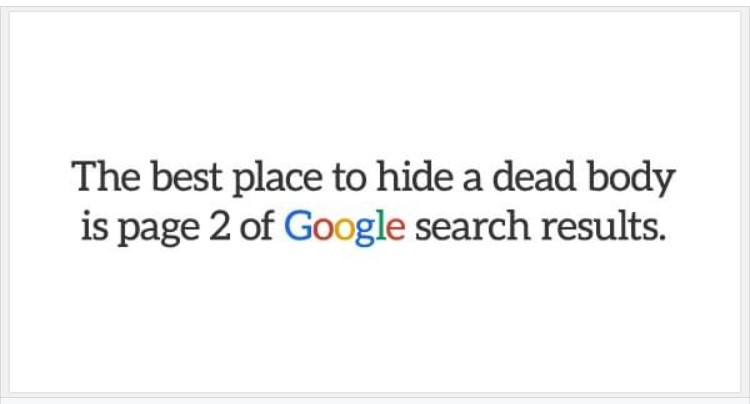Click the word "The" starting the quote
Viewport: 750px width, 404px height.
pyautogui.click(x=106, y=176)
